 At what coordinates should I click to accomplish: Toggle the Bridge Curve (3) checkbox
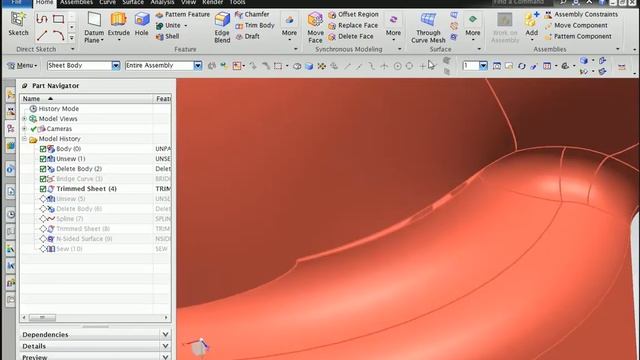[43, 179]
